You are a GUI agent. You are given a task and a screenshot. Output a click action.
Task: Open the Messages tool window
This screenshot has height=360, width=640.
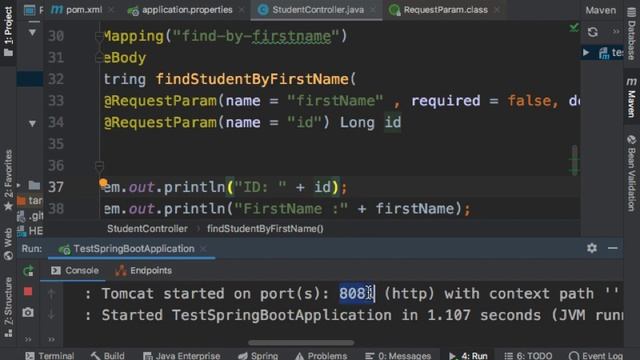click(398, 356)
